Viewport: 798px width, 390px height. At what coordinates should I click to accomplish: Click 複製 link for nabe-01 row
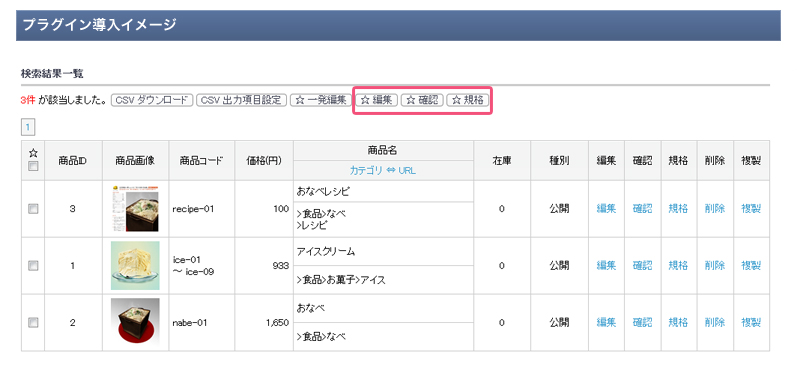(751, 322)
